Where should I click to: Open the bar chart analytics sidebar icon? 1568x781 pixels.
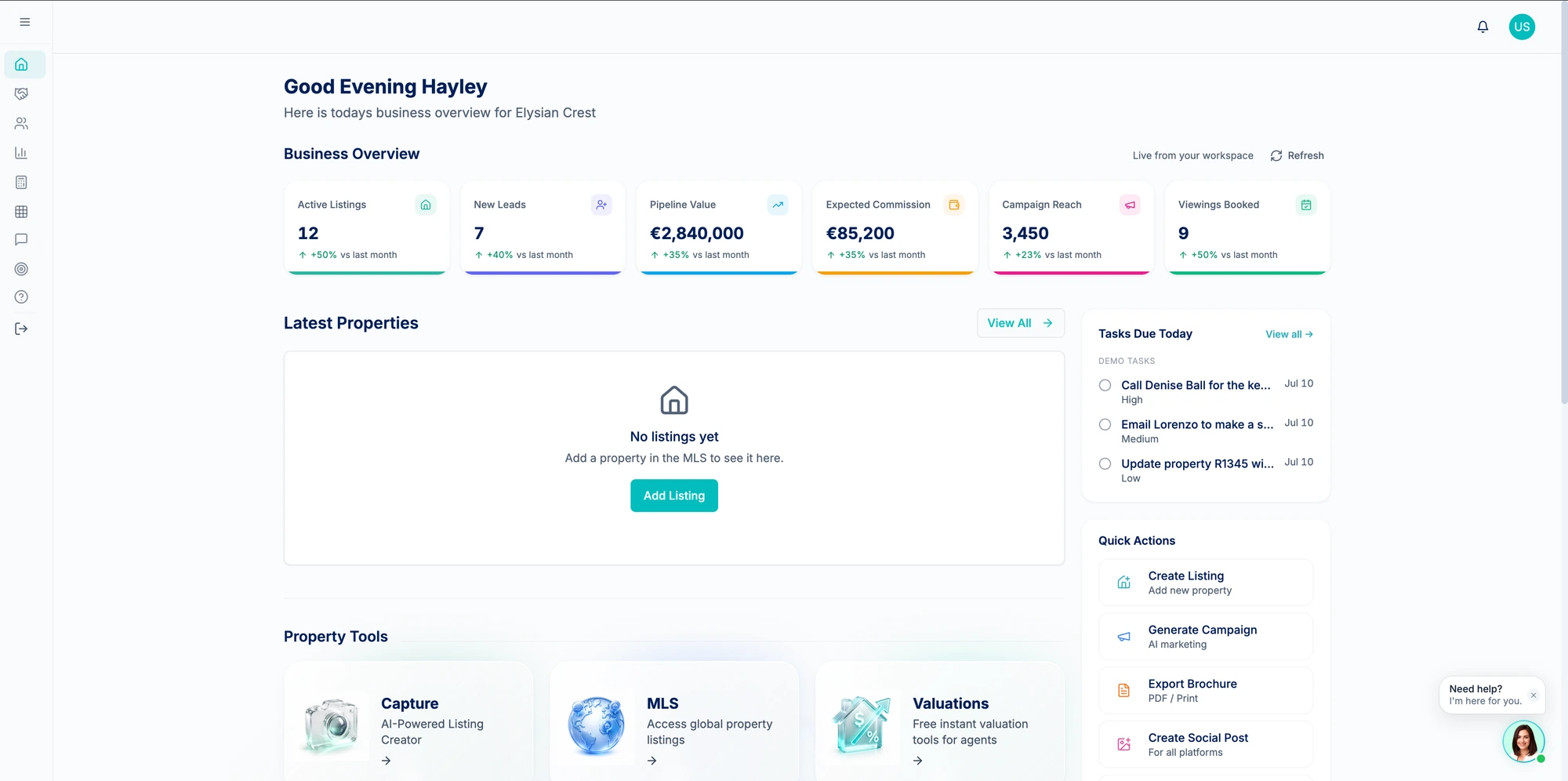[x=22, y=153]
